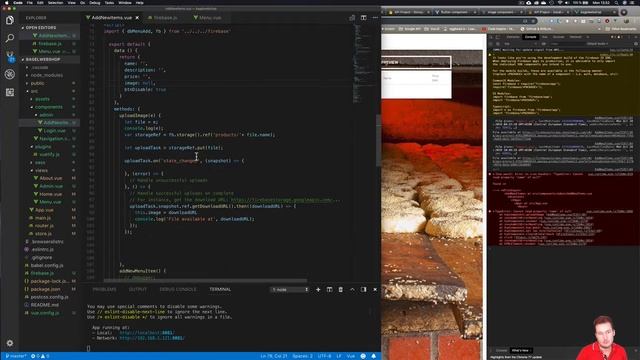Click the feedback smiley in status bar
The image size is (640, 360).
[363, 356]
